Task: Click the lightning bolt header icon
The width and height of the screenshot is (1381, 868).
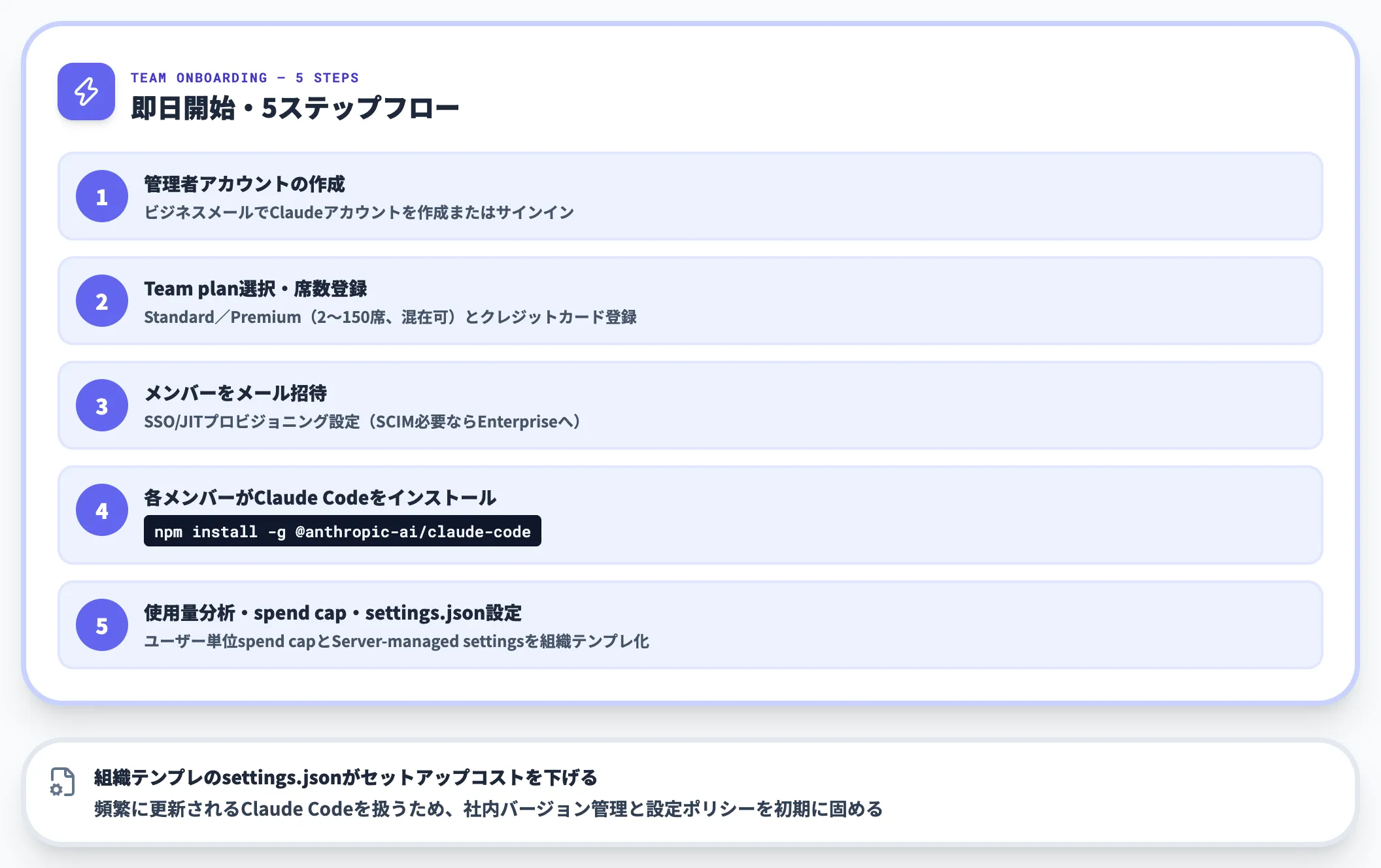Action: coord(86,92)
